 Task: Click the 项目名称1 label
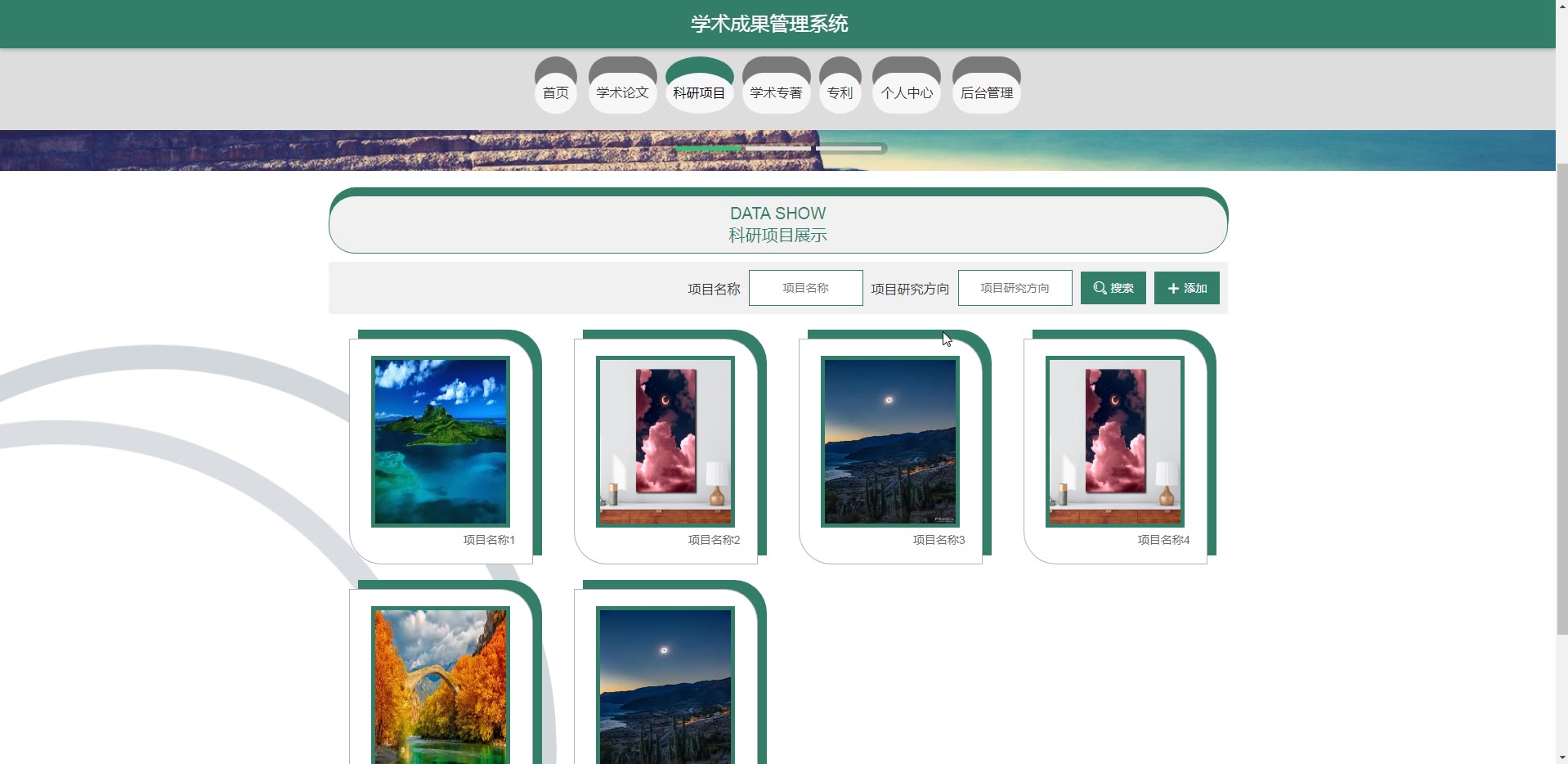pos(489,540)
